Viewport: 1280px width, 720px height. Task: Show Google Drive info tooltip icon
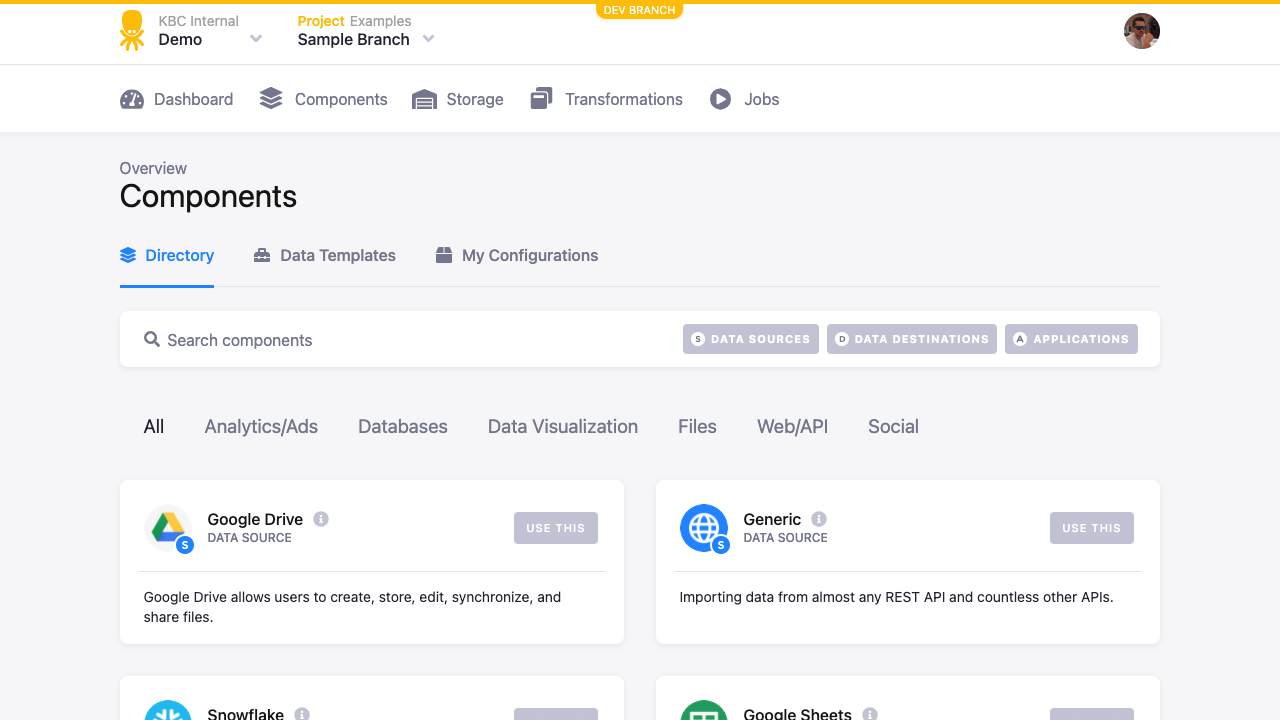(321, 519)
